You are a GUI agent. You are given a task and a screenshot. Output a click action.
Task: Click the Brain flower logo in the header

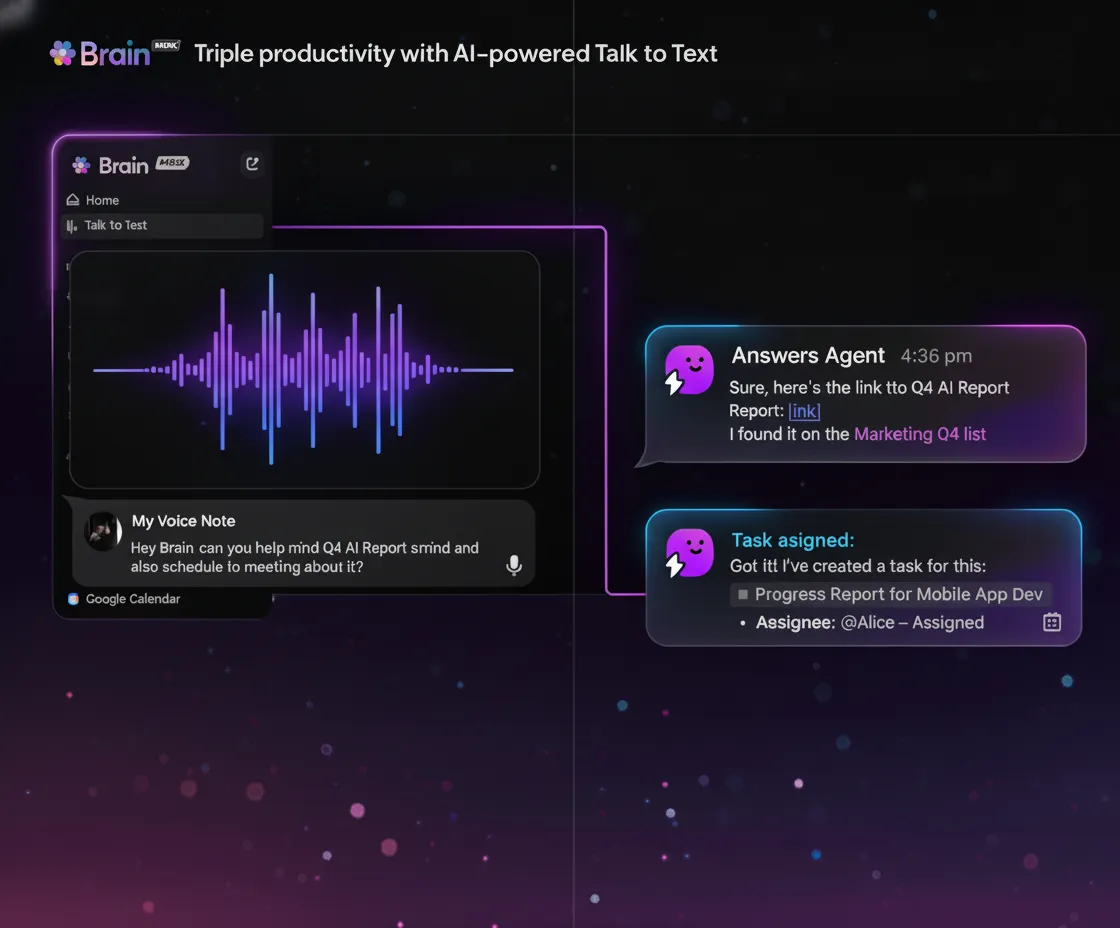pyautogui.click(x=62, y=53)
